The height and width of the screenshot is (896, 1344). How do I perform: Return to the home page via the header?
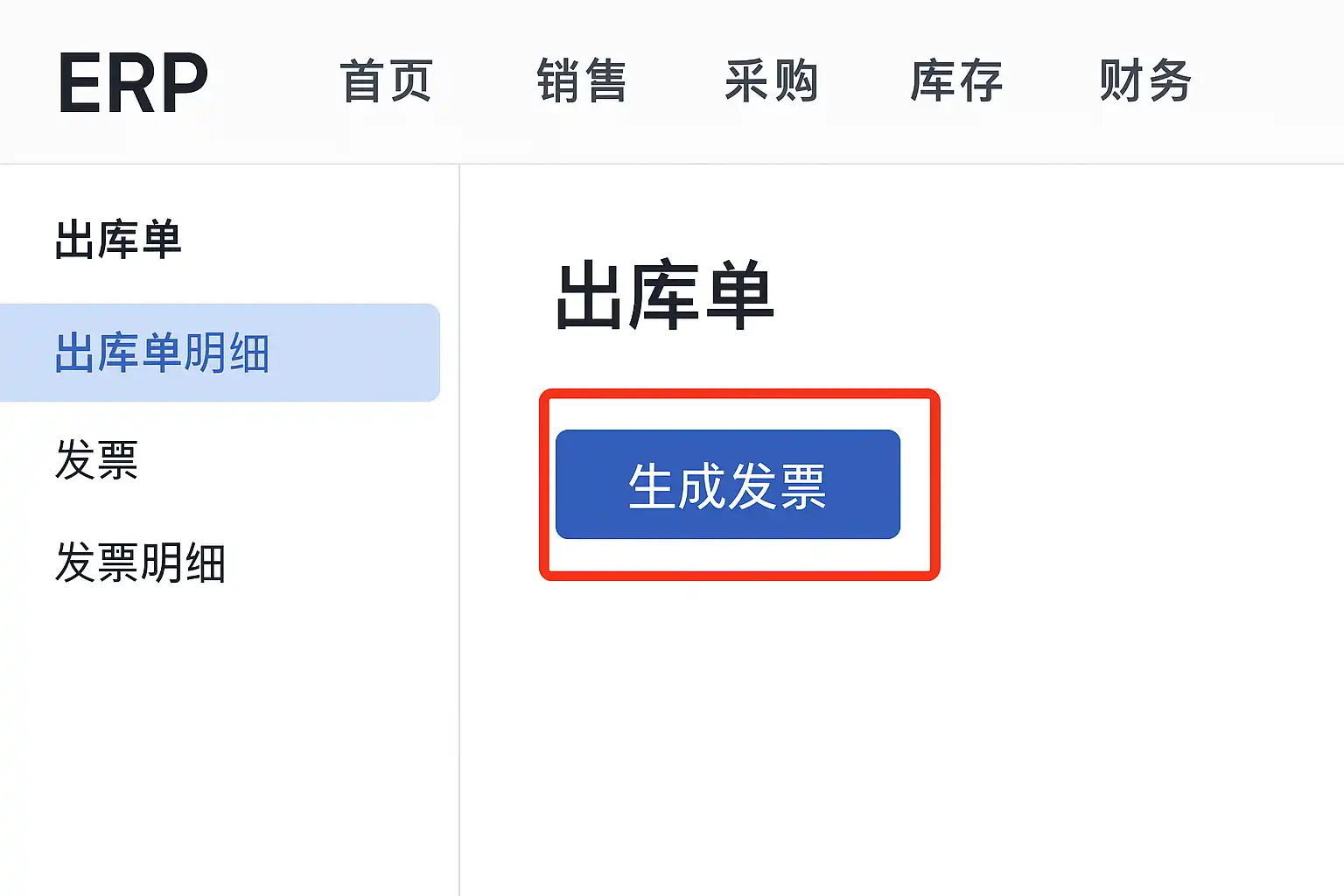[386, 81]
